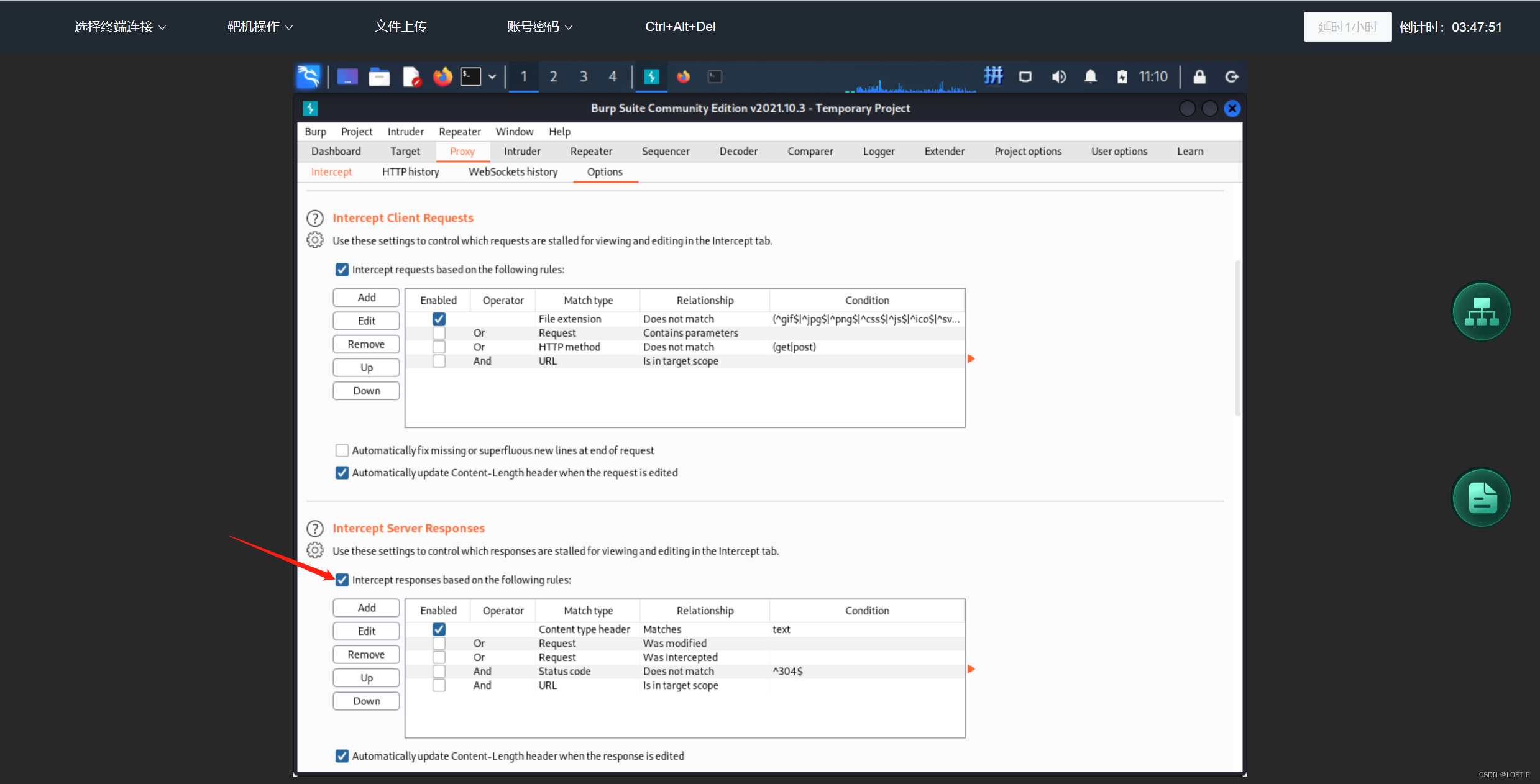Click the green network topology floating button
The width and height of the screenshot is (1540, 784).
[x=1482, y=311]
